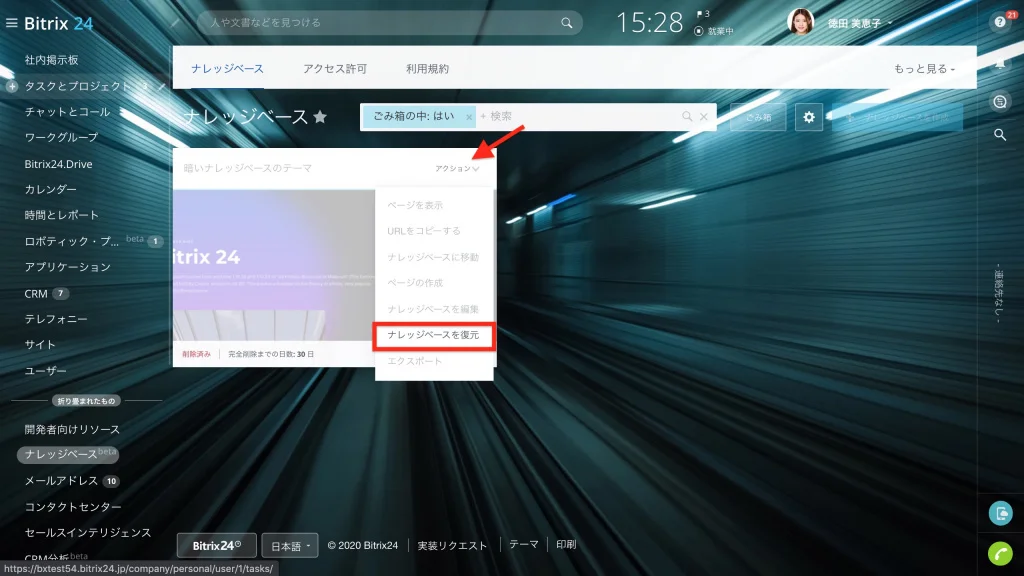The height and width of the screenshot is (576, 1024).
Task: Switch to the アクセス許可 tab
Action: (335, 69)
